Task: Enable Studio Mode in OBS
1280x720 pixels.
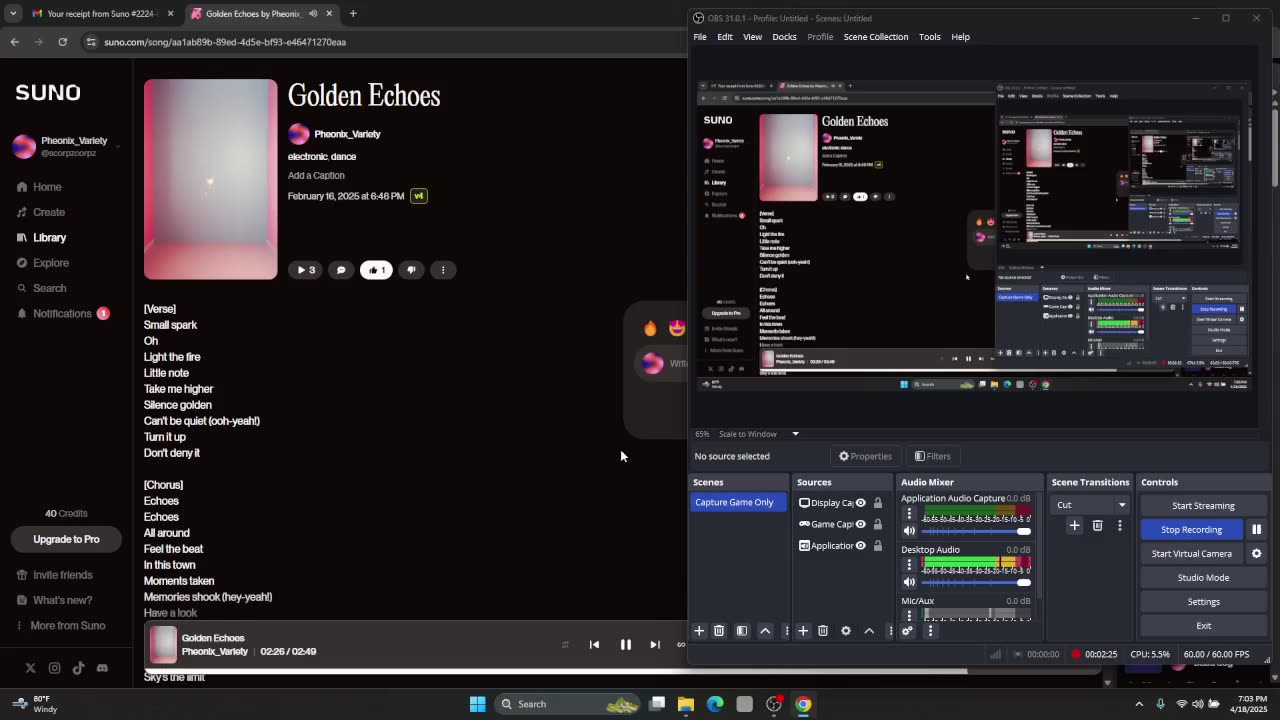Action: coord(1203,578)
